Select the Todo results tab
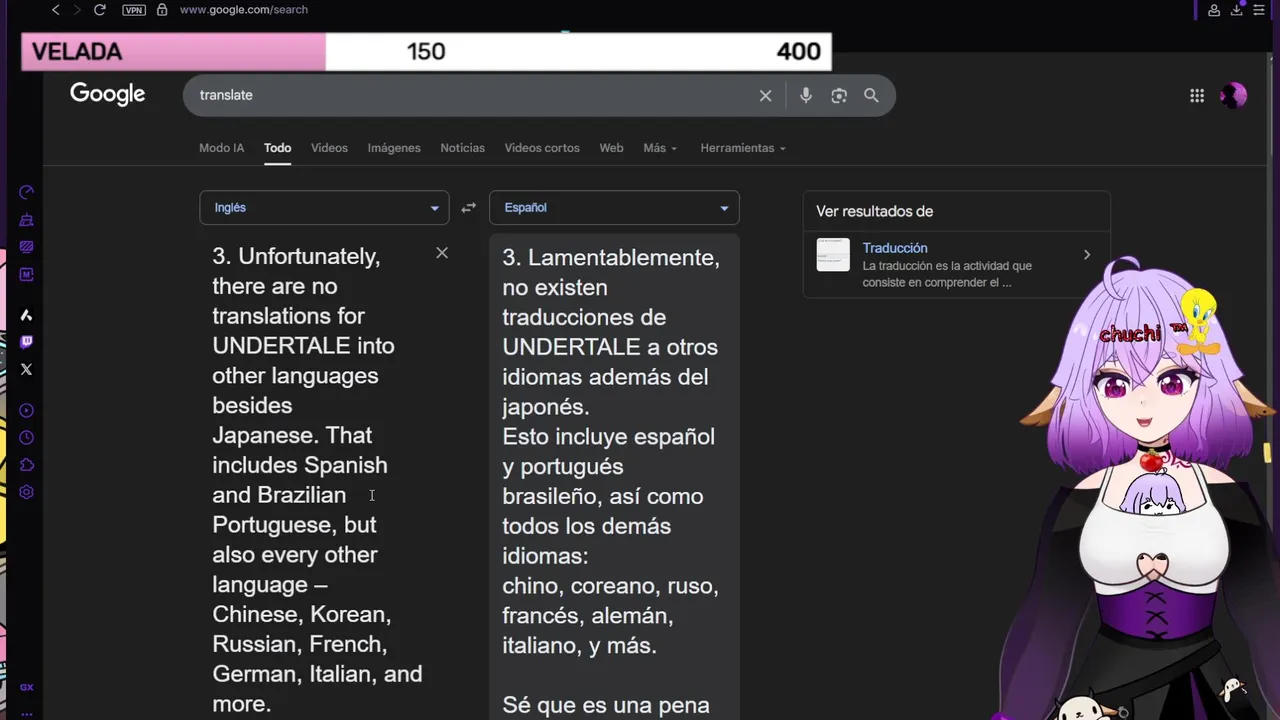The image size is (1280, 720). point(278,148)
